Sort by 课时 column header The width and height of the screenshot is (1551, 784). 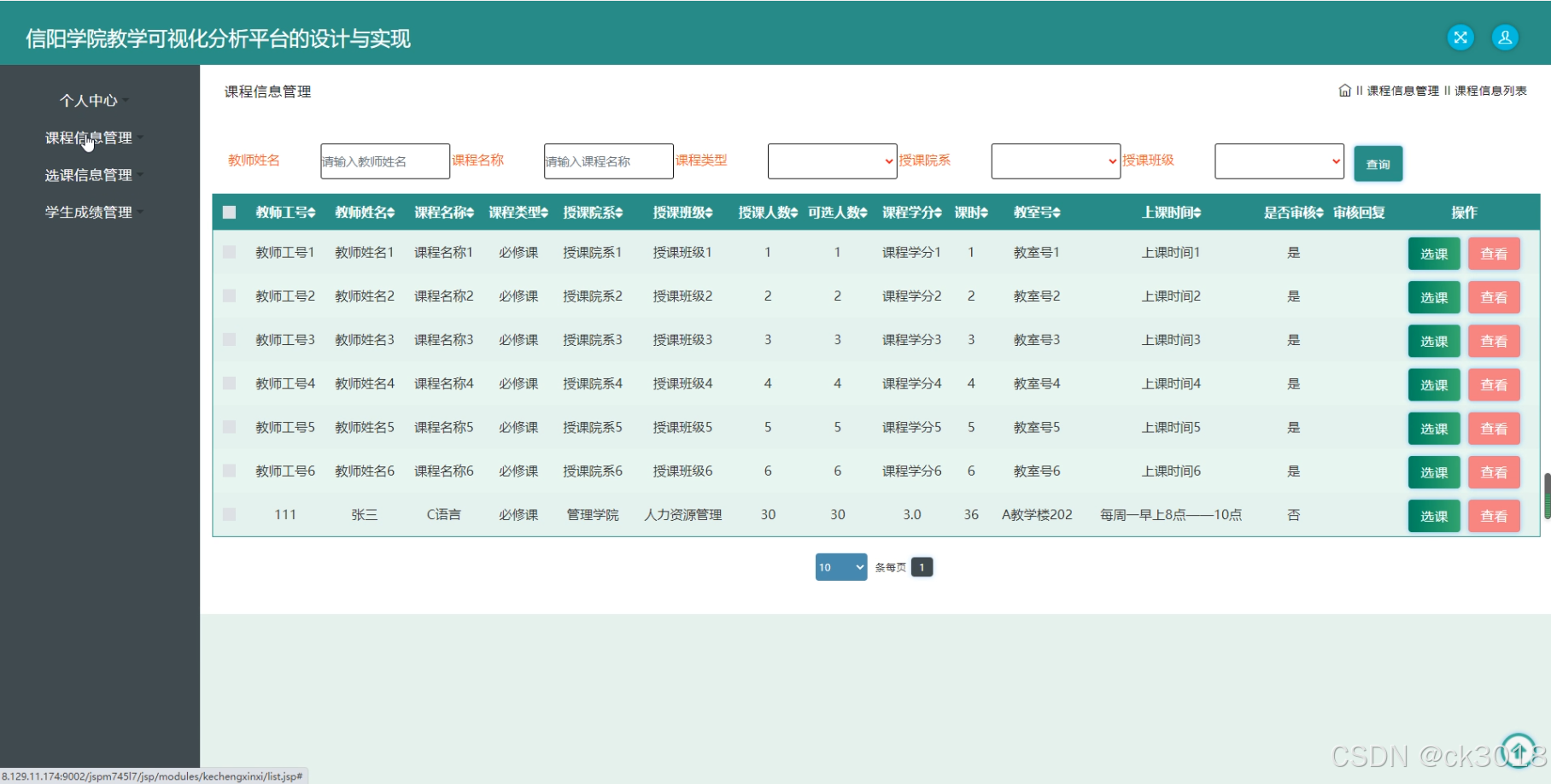[x=971, y=213]
